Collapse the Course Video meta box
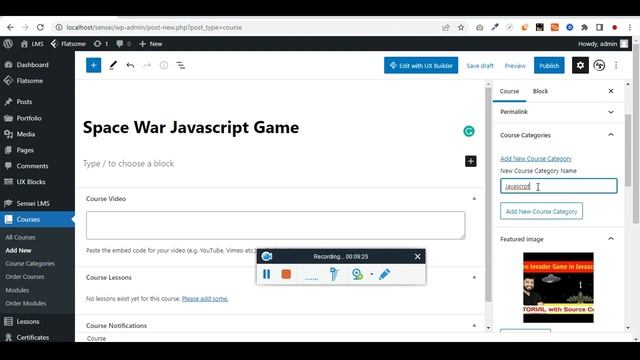The width and height of the screenshot is (640, 360). pos(474,199)
